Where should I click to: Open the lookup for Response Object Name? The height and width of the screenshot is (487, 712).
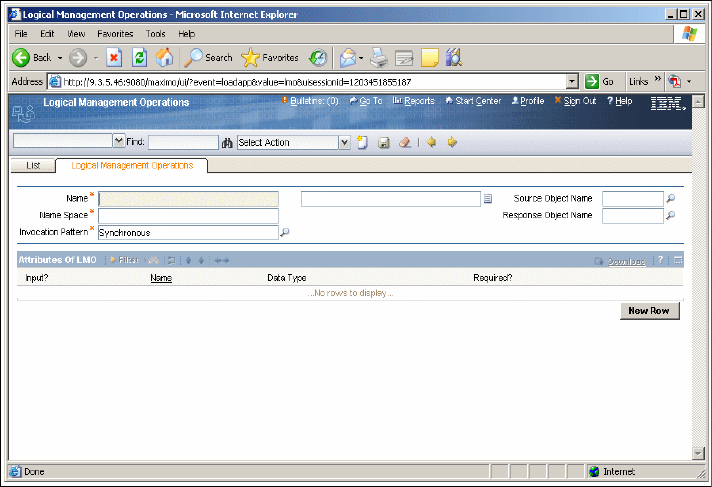[x=670, y=215]
